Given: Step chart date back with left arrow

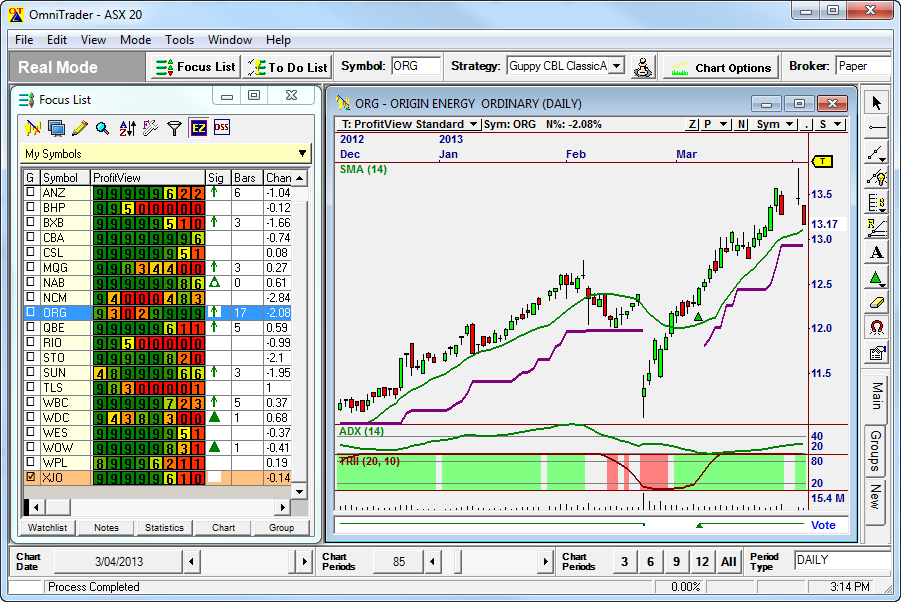Looking at the screenshot, I should click(191, 561).
